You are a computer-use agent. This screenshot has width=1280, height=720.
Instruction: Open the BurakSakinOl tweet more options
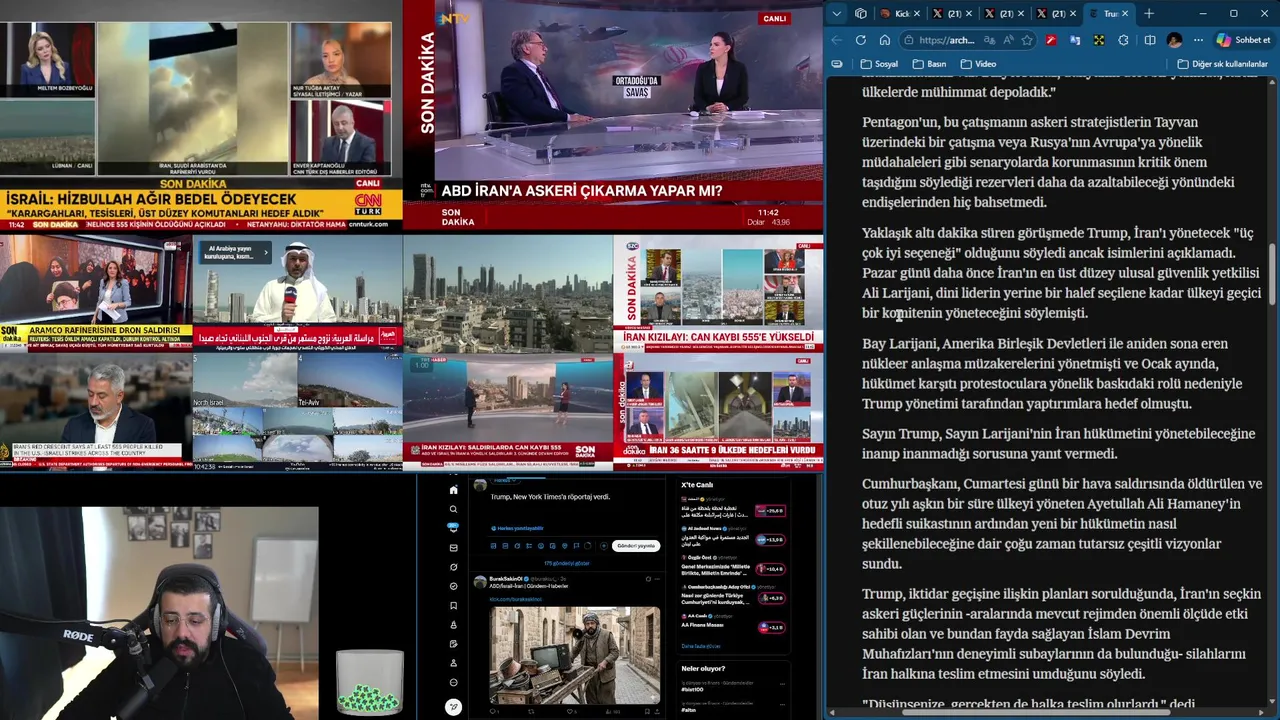click(657, 579)
